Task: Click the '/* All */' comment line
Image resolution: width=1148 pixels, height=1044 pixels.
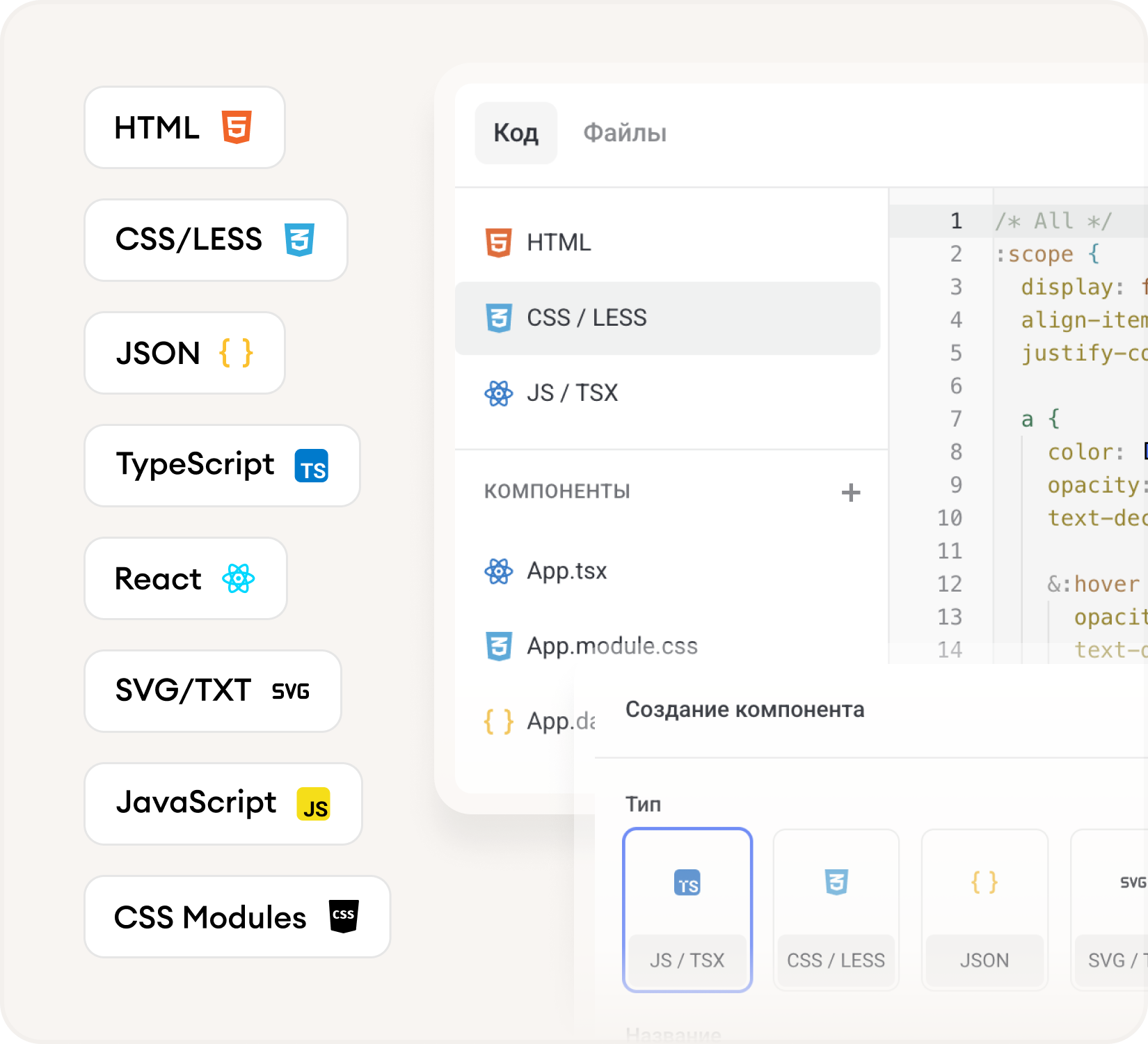Action: (x=1054, y=221)
